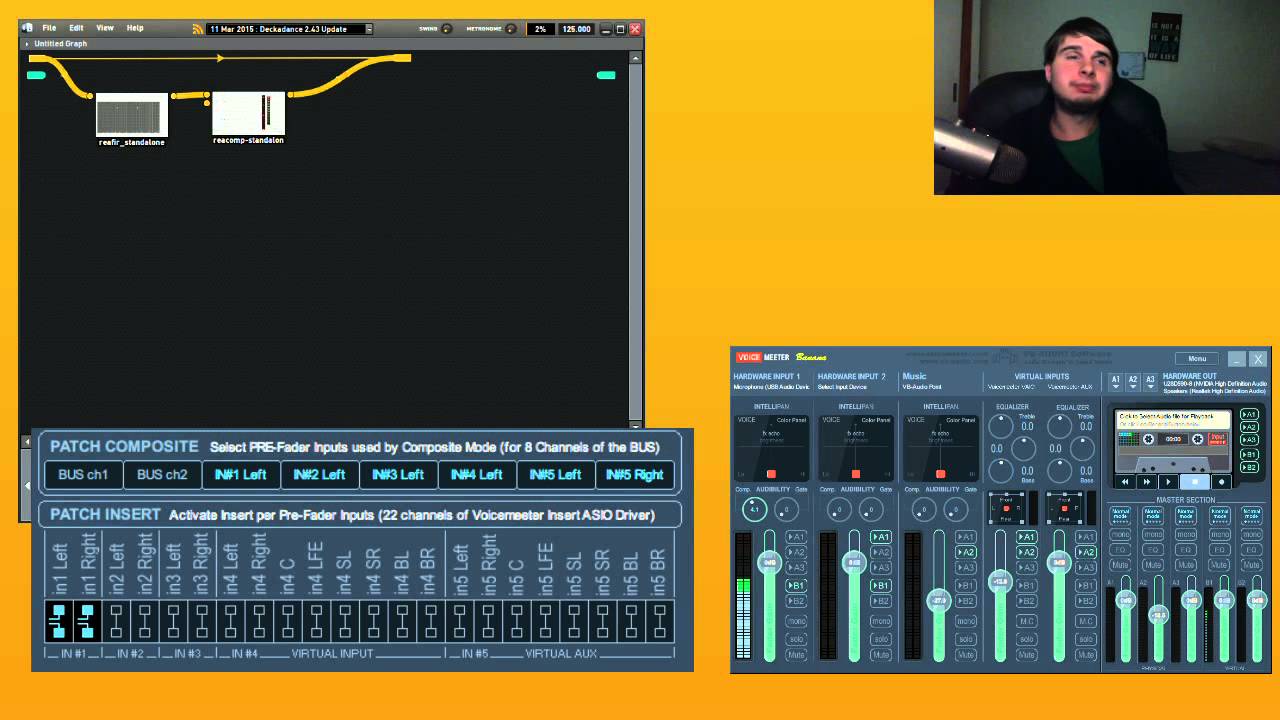Toggle cassette output B2 button

pyautogui.click(x=1249, y=467)
